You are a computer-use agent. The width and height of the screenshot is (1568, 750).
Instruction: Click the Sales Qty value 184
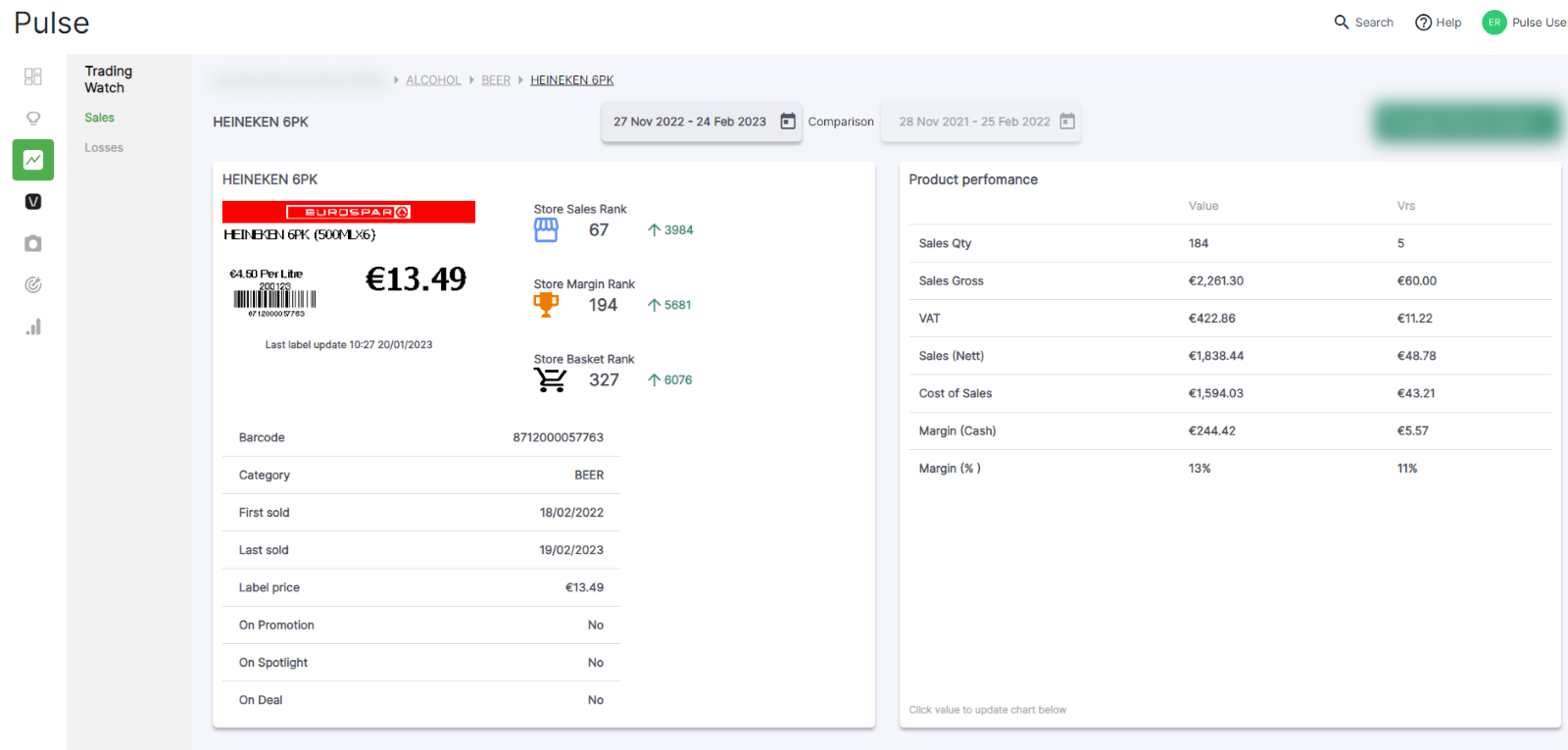tap(1199, 244)
